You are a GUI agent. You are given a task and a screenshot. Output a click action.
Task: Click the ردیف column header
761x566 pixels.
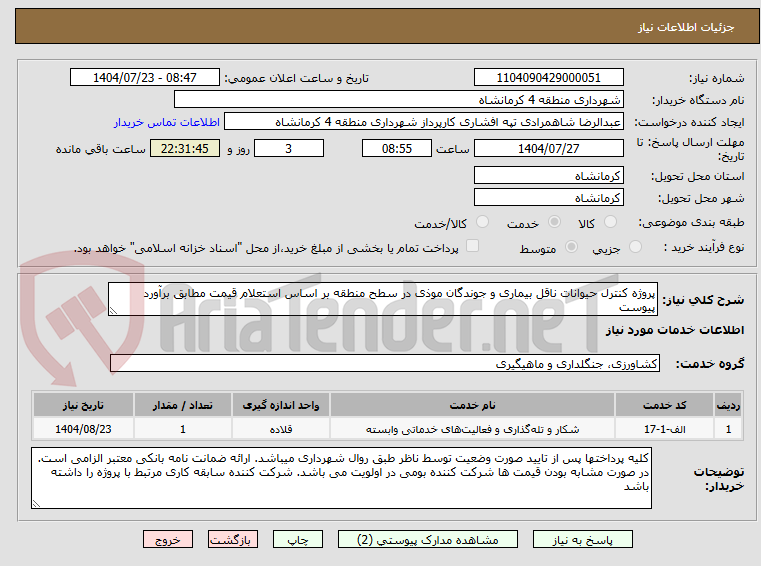[x=728, y=405]
